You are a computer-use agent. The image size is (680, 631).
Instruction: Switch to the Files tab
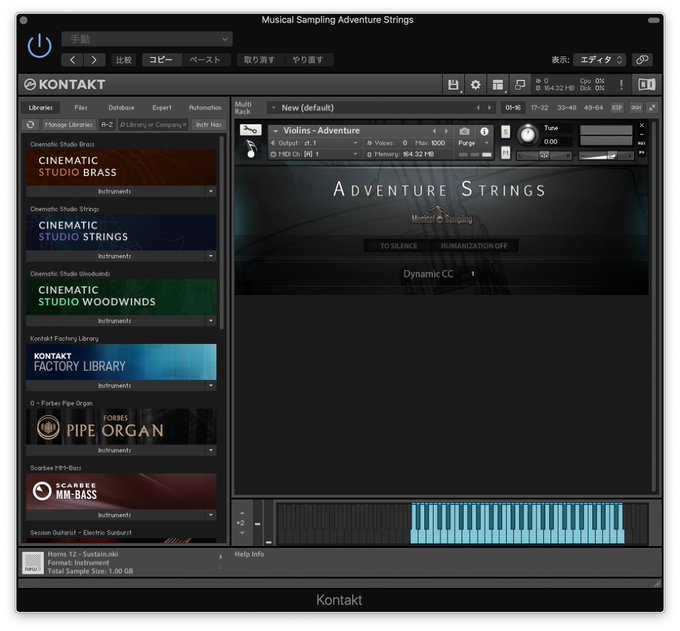point(81,108)
